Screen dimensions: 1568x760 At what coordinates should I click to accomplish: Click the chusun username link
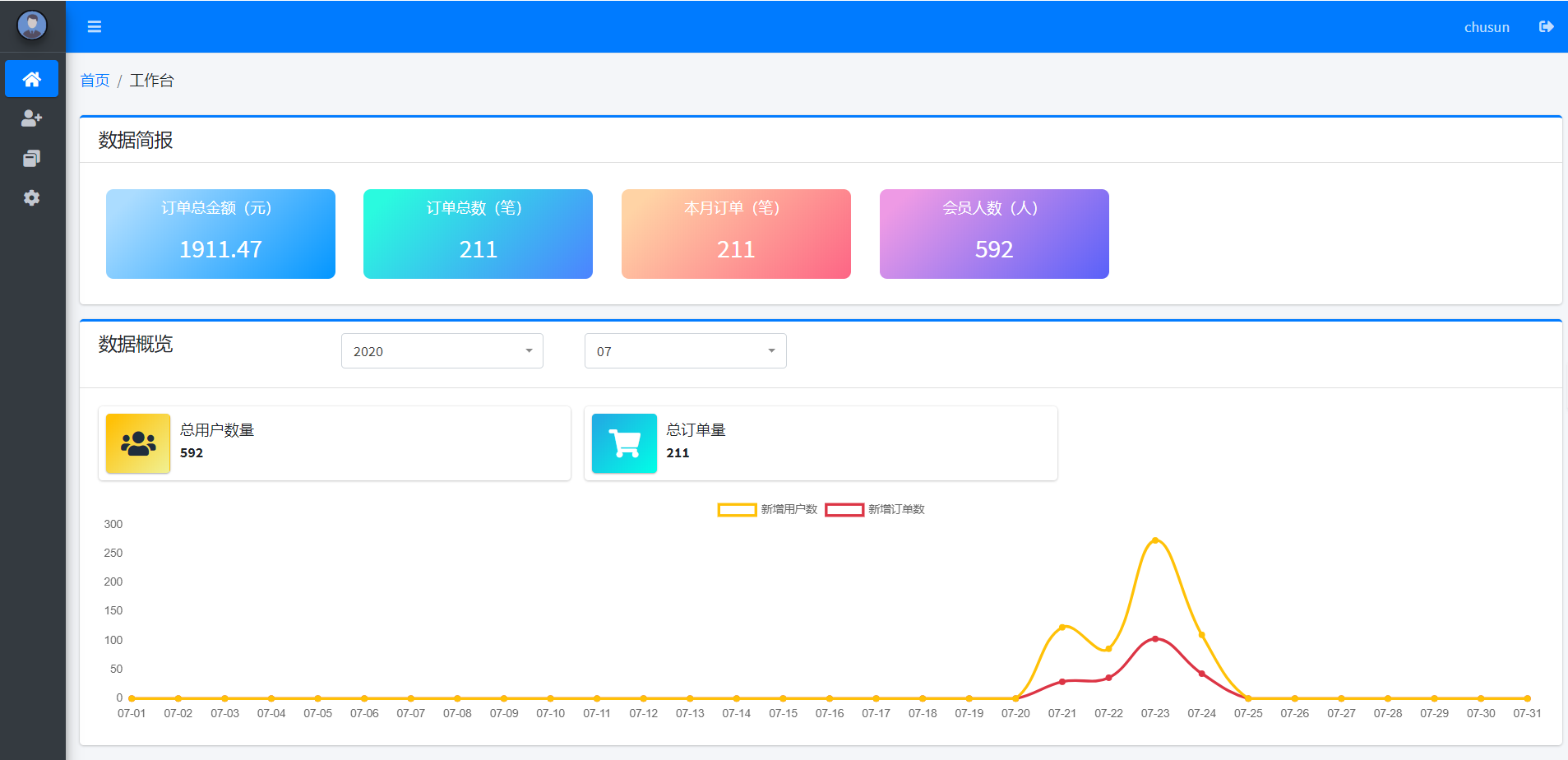1486,26
